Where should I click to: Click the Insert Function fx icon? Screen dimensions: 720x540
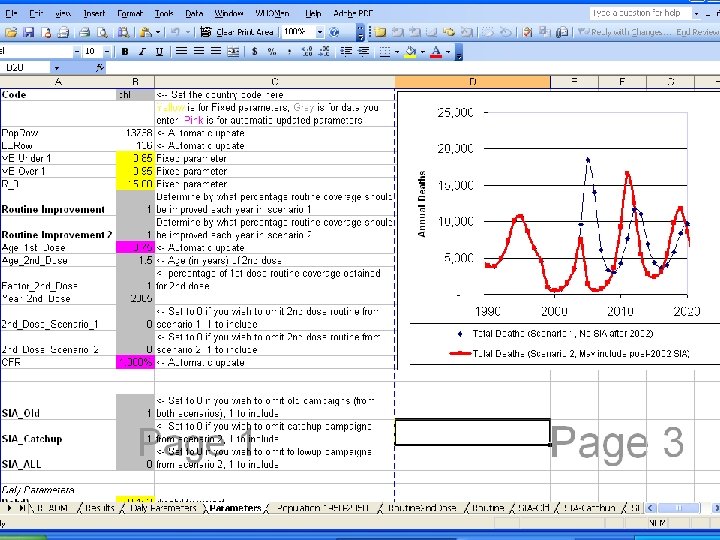click(x=100, y=68)
